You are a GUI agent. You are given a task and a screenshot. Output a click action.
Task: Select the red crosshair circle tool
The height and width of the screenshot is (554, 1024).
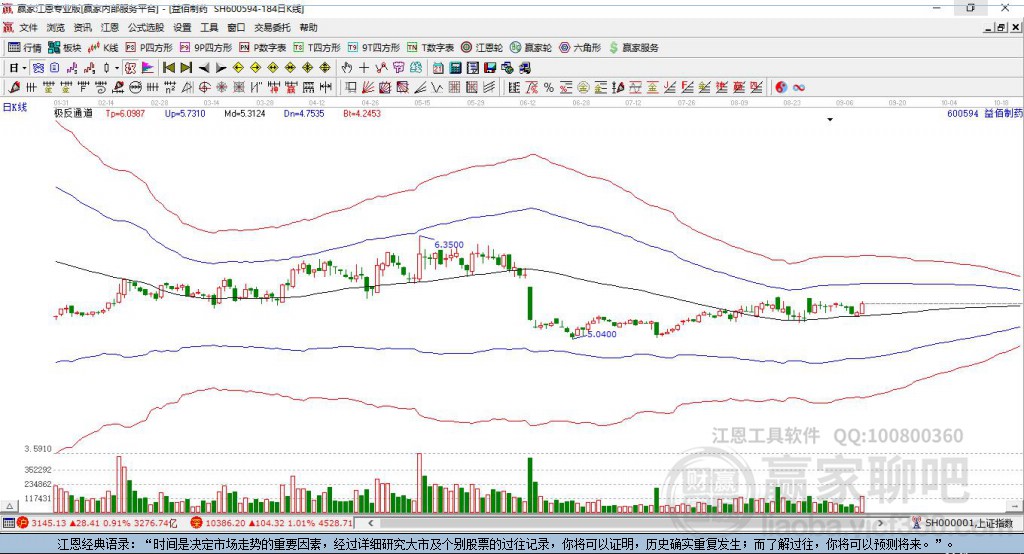[204, 88]
